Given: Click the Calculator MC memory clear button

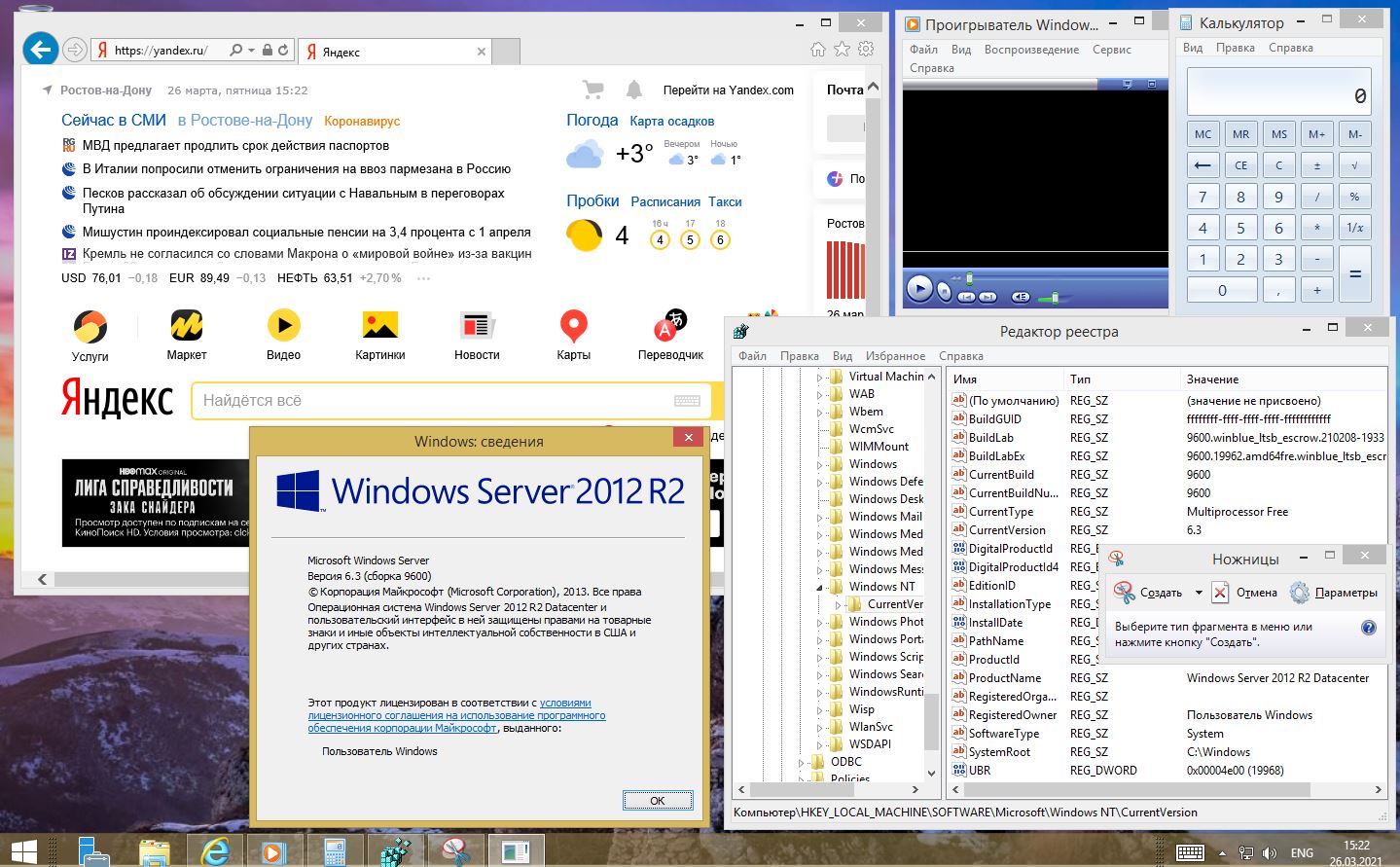Looking at the screenshot, I should [1203, 134].
